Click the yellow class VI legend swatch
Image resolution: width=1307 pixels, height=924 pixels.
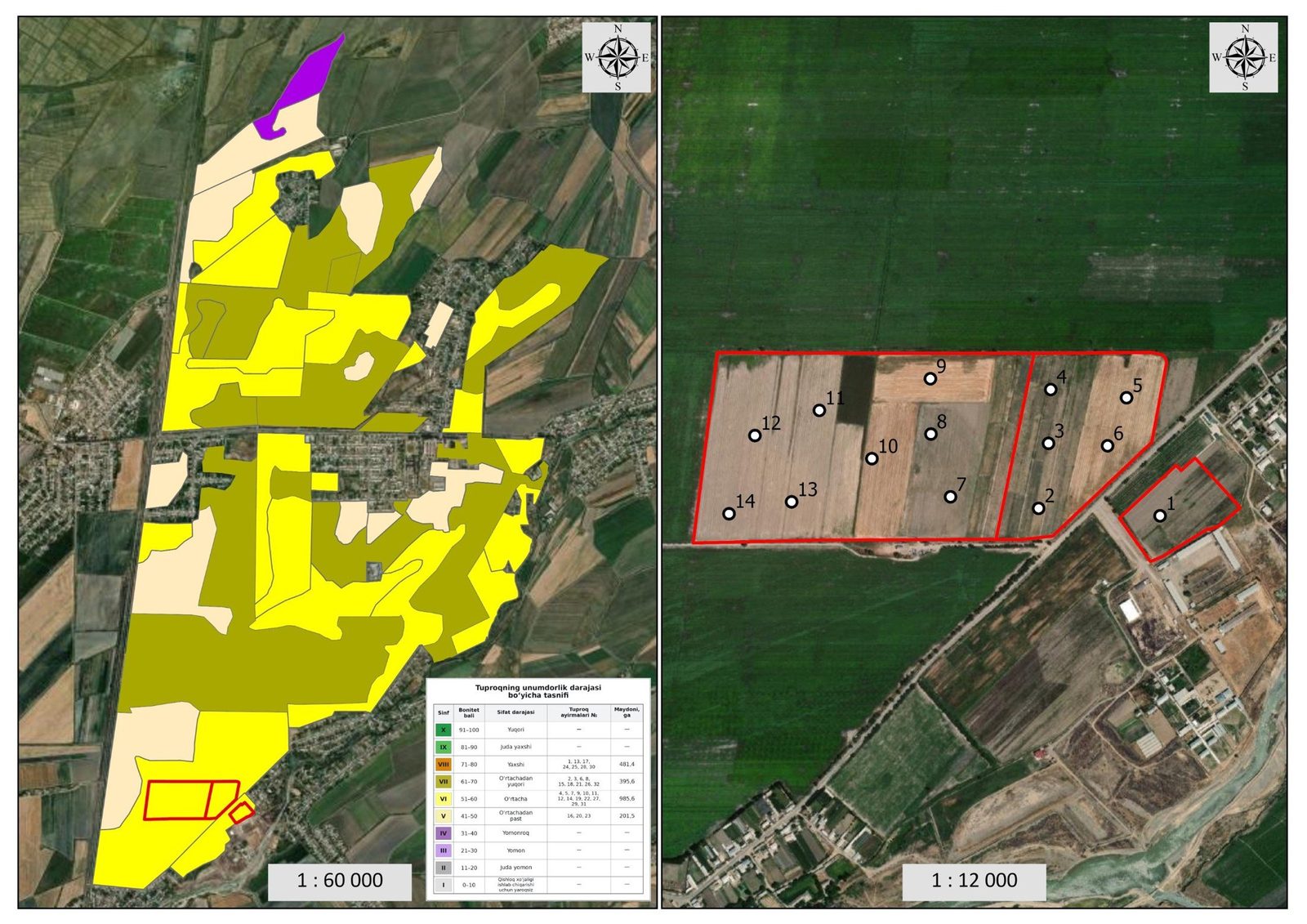coord(444,798)
